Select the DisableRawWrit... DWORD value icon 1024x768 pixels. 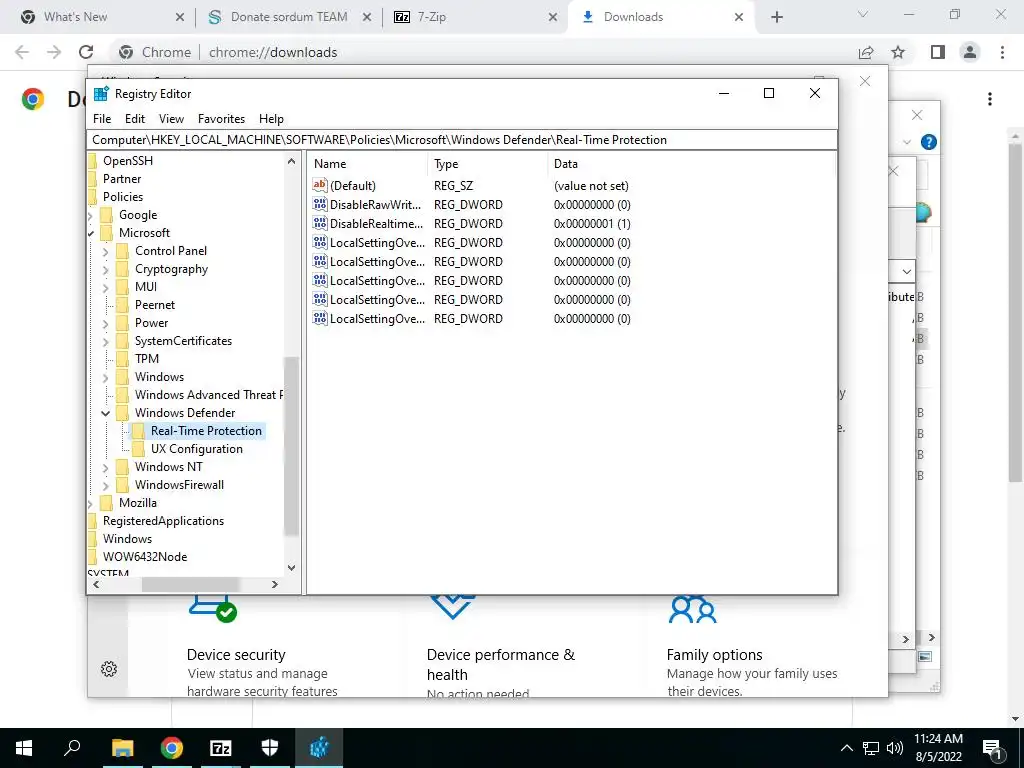point(319,204)
